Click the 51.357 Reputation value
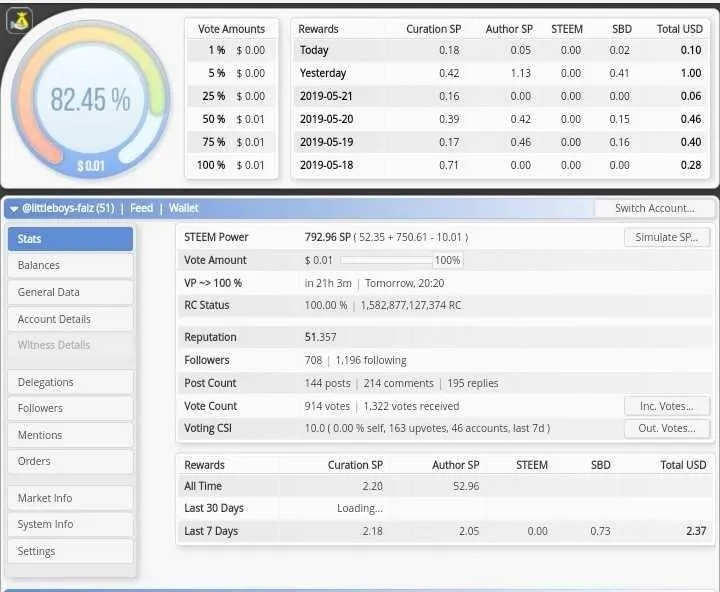 (321, 338)
